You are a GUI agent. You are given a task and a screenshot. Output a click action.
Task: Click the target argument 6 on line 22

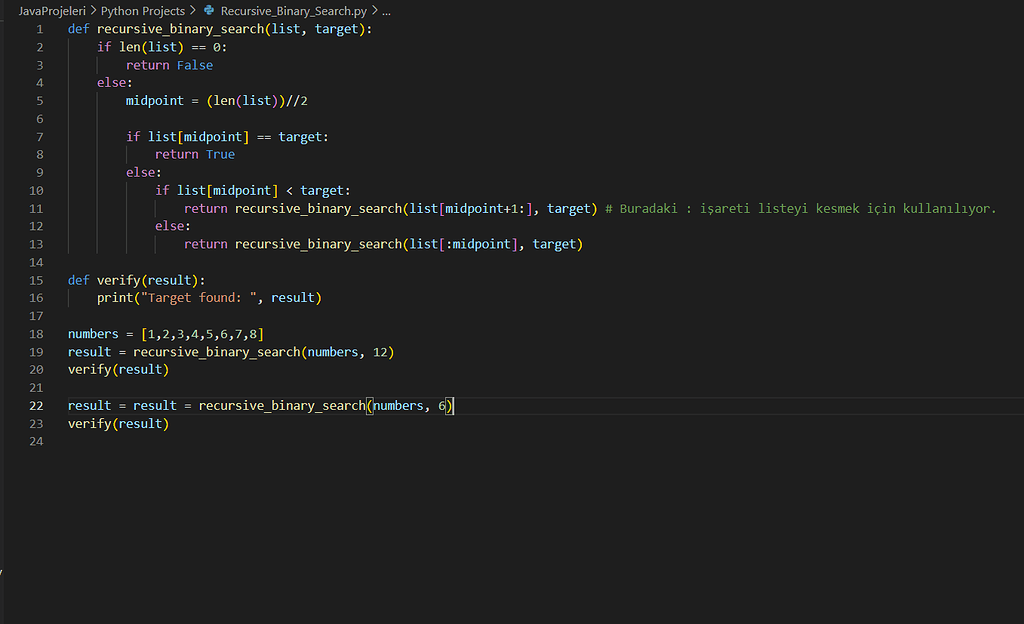pyautogui.click(x=442, y=405)
